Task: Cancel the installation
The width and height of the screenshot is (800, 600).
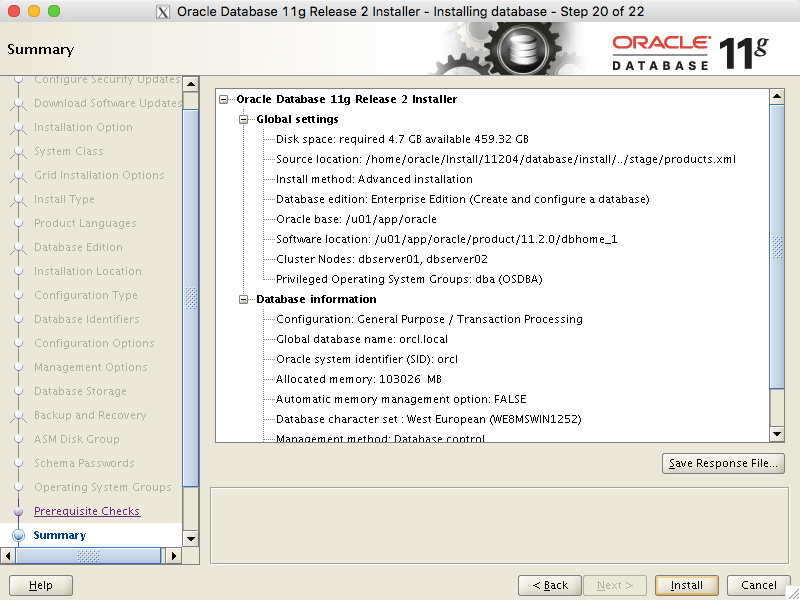Action: click(x=758, y=585)
